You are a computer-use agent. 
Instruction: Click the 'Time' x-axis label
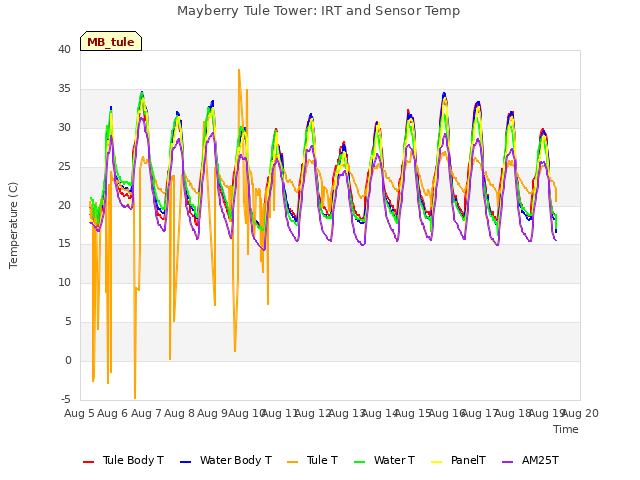point(566,429)
